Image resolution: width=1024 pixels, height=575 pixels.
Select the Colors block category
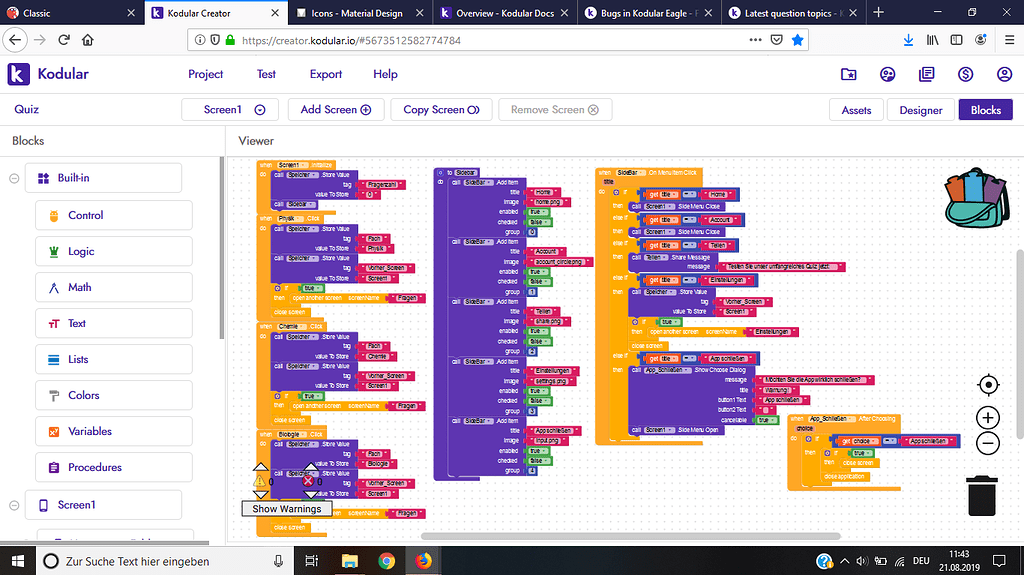click(x=83, y=395)
